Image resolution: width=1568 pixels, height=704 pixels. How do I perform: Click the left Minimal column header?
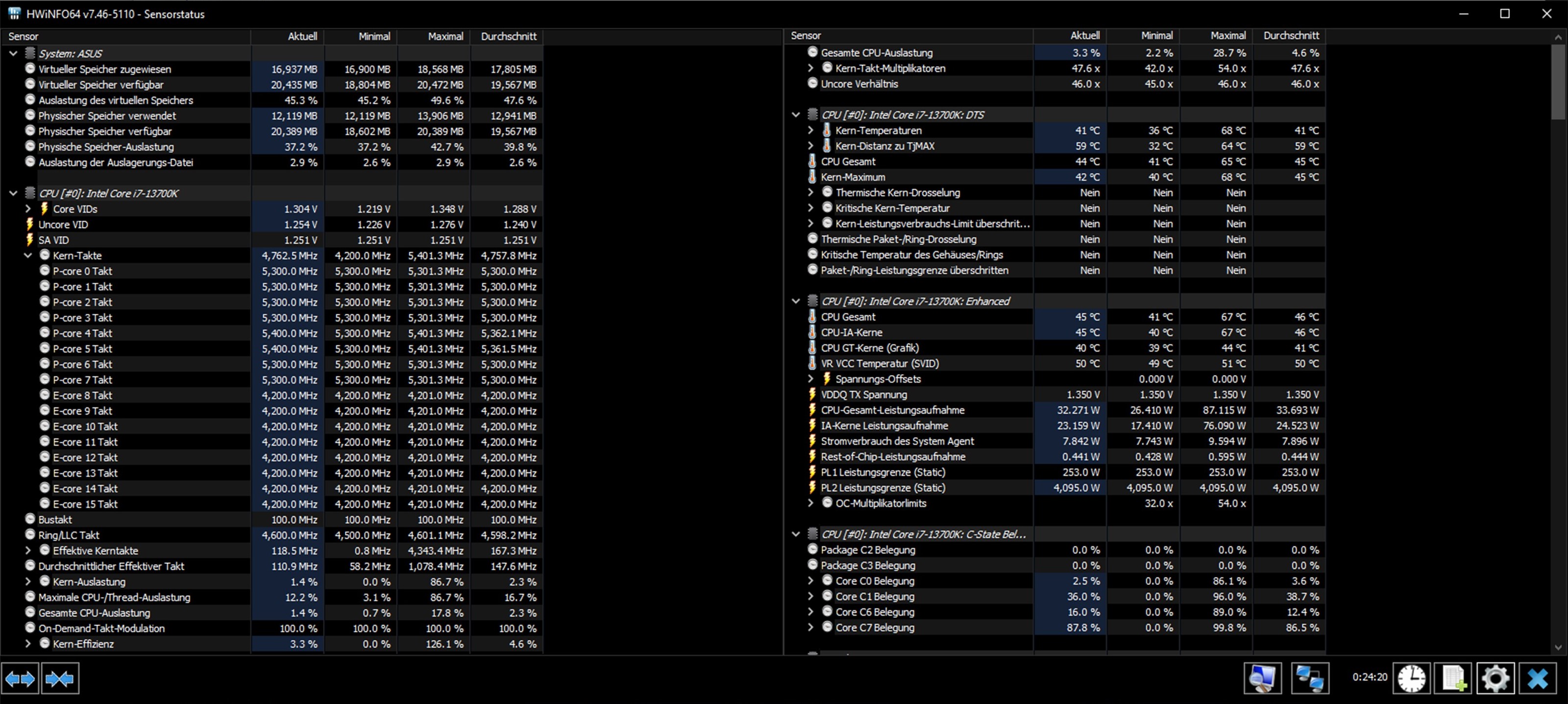[x=360, y=36]
